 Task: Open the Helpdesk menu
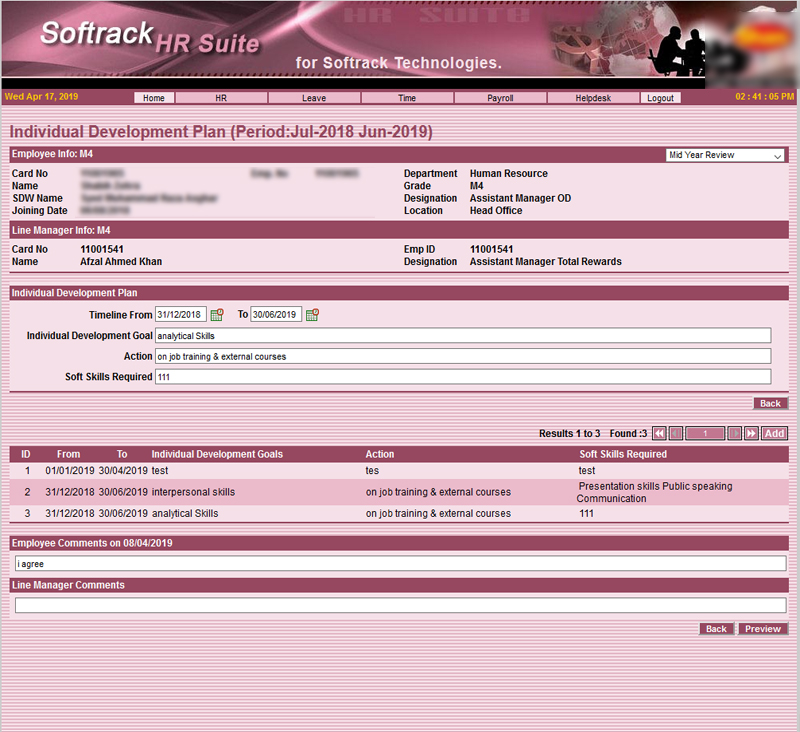(x=593, y=98)
